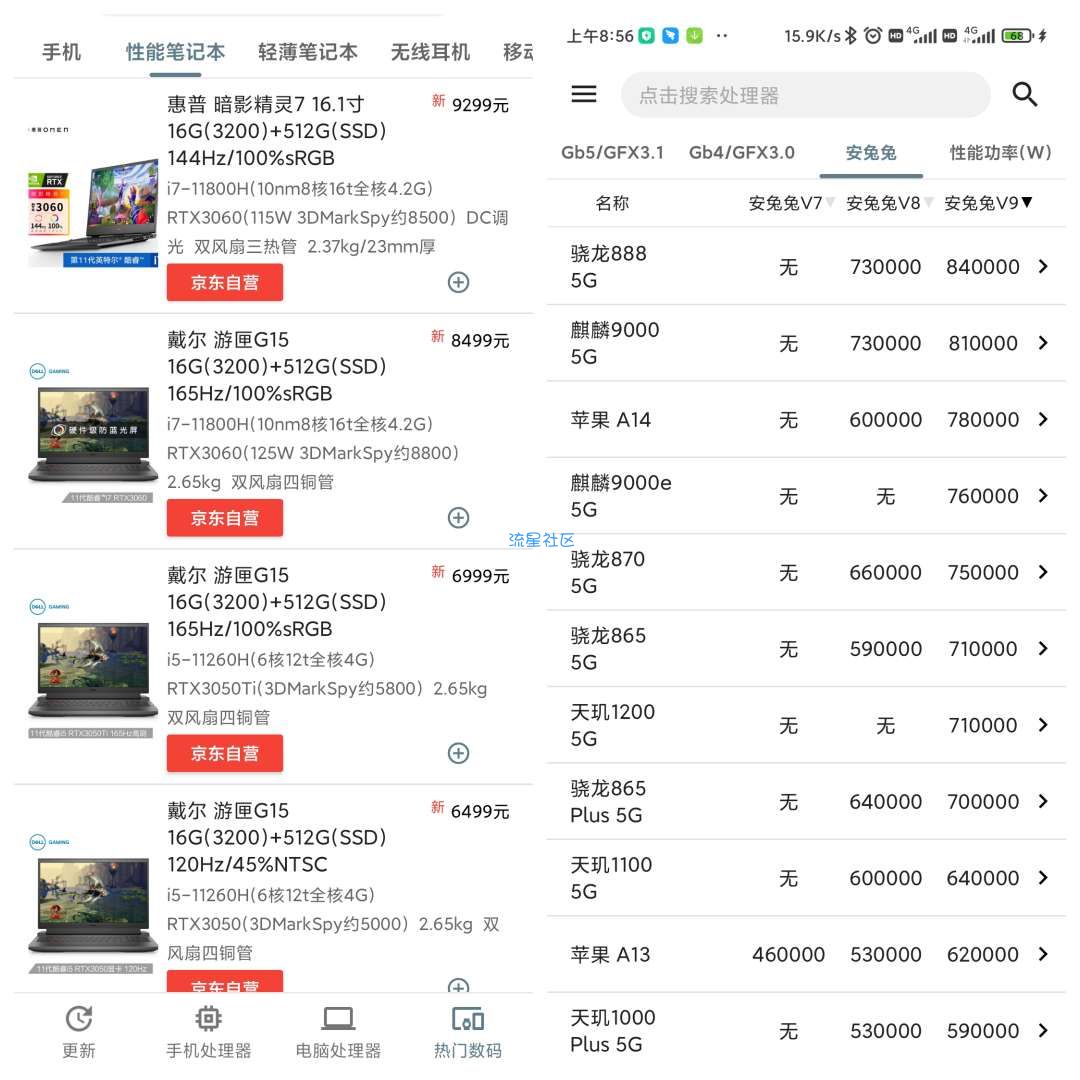Click 京东自营 button for 8499元 戴尔 G15
The width and height of the screenshot is (1080, 1080).
(x=225, y=517)
